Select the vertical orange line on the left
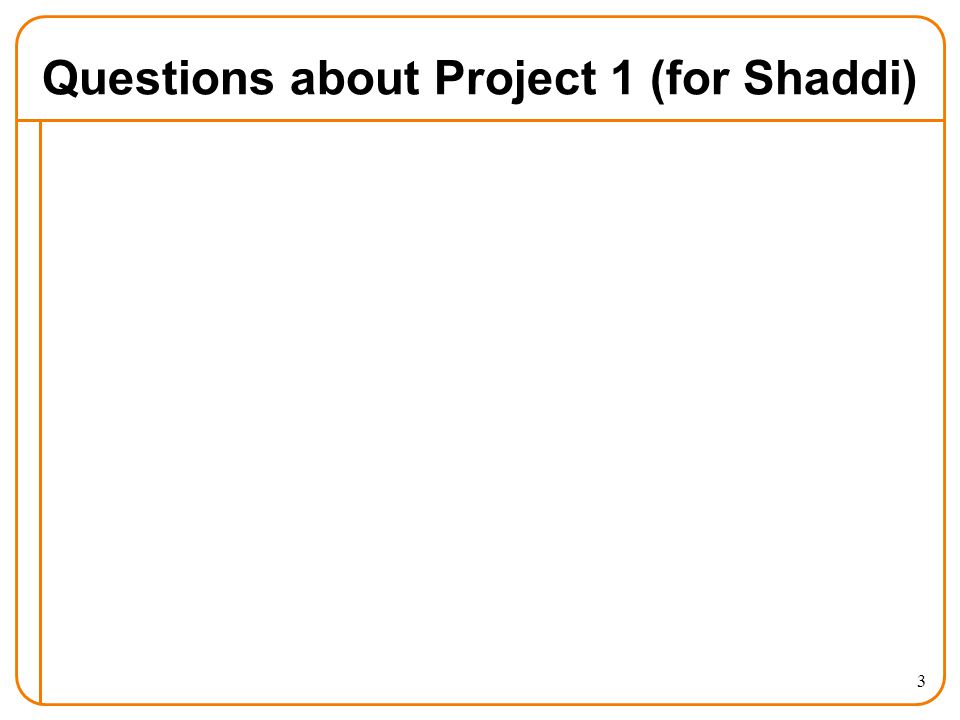The height and width of the screenshot is (720, 960). (x=40, y=411)
